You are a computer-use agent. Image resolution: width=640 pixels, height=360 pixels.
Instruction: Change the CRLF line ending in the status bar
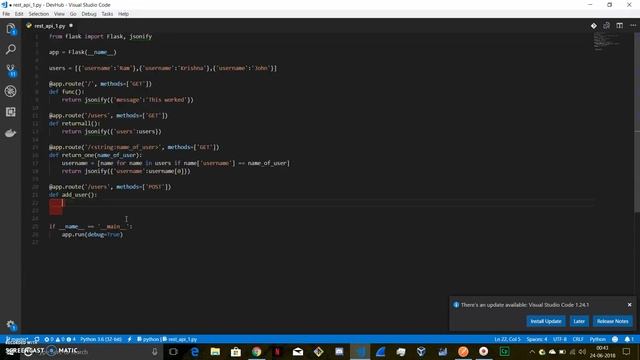click(x=578, y=339)
